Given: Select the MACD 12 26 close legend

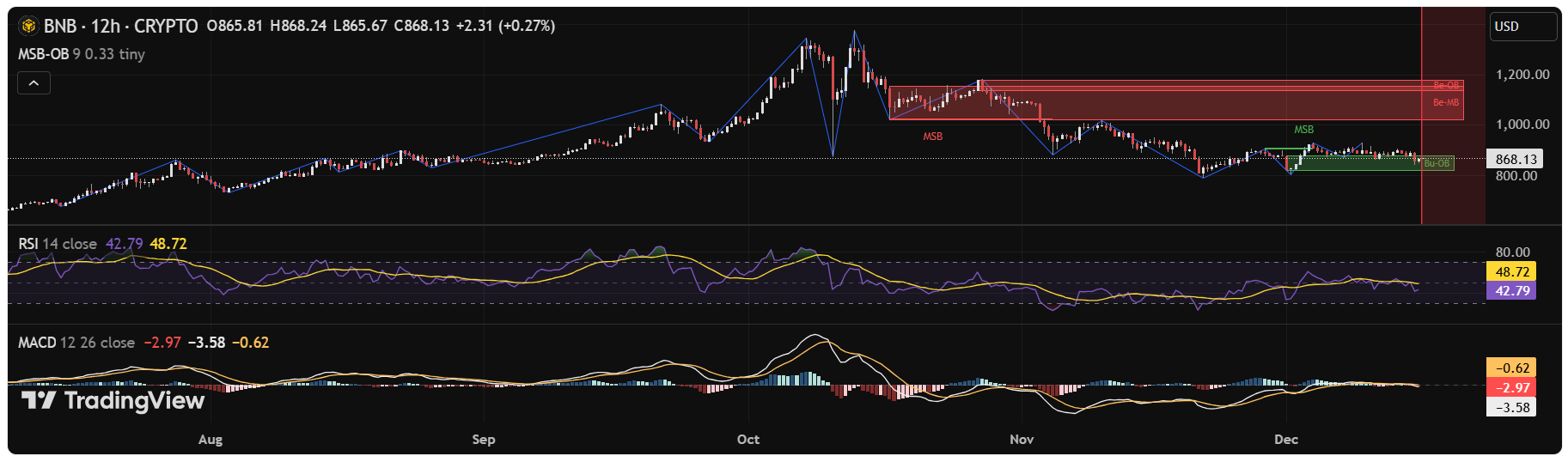Looking at the screenshot, I should (x=76, y=343).
